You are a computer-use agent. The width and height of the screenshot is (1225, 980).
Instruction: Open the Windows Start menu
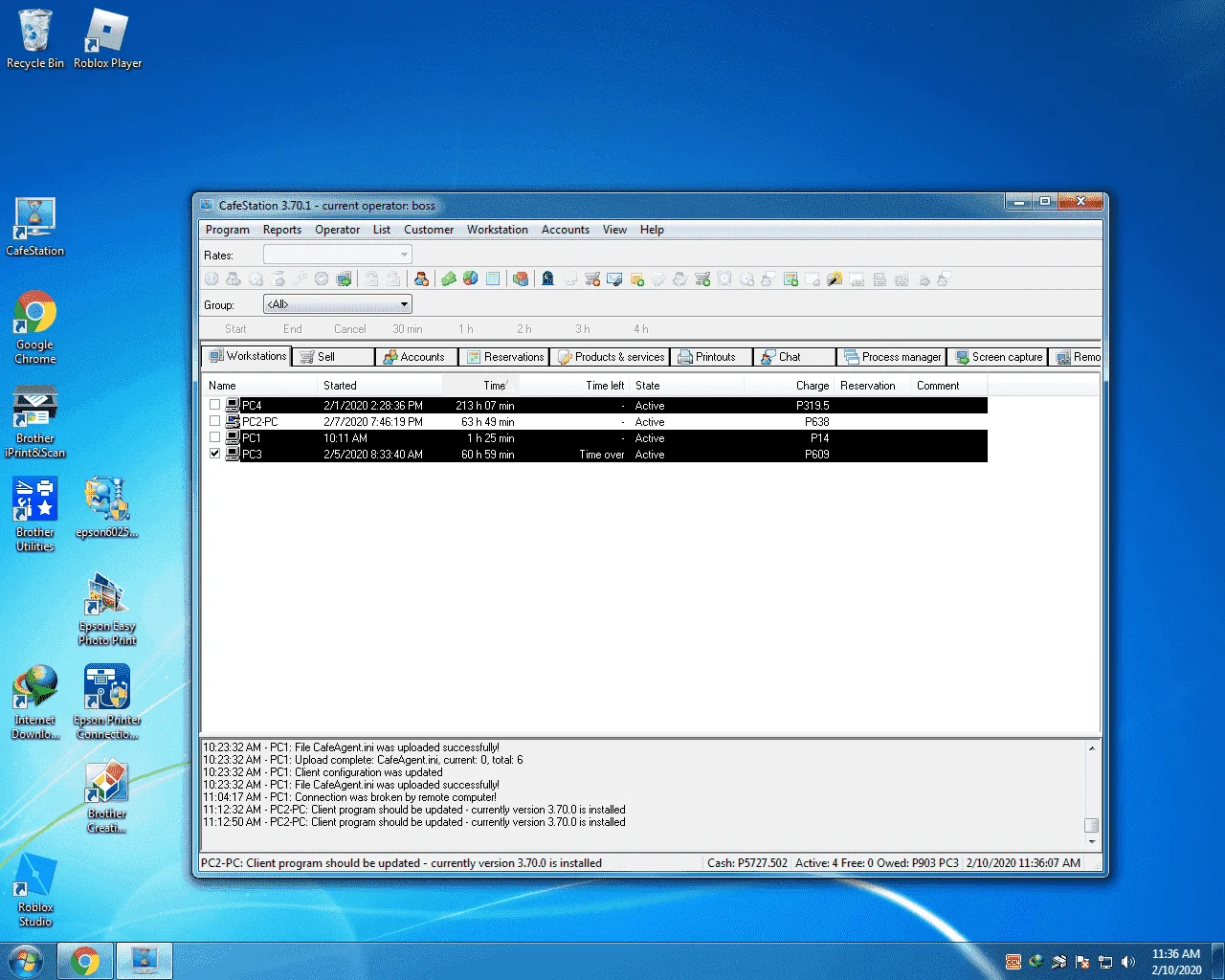(x=26, y=961)
